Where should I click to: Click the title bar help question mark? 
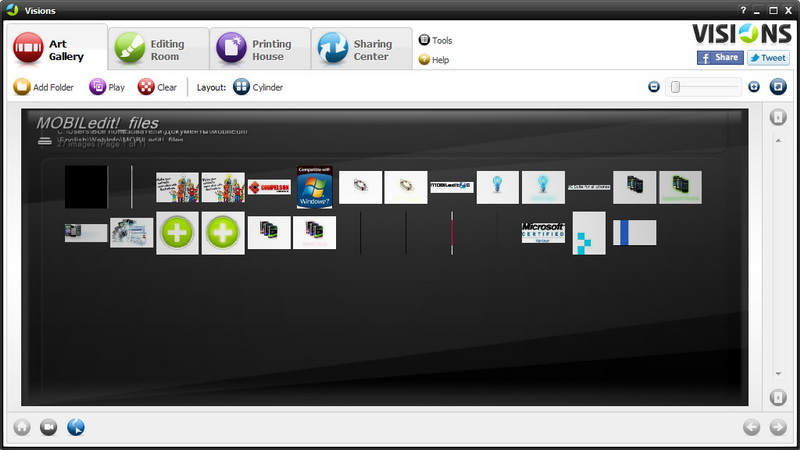pyautogui.click(x=743, y=10)
